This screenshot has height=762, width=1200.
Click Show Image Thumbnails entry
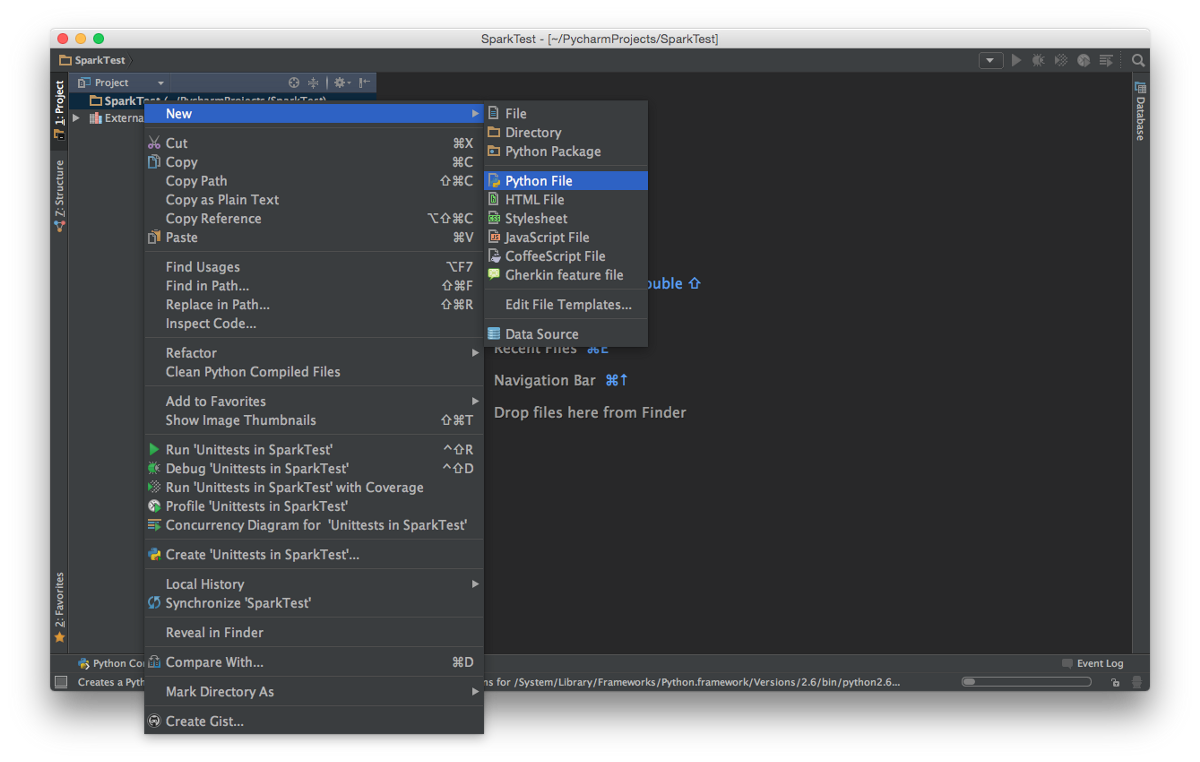(314, 420)
